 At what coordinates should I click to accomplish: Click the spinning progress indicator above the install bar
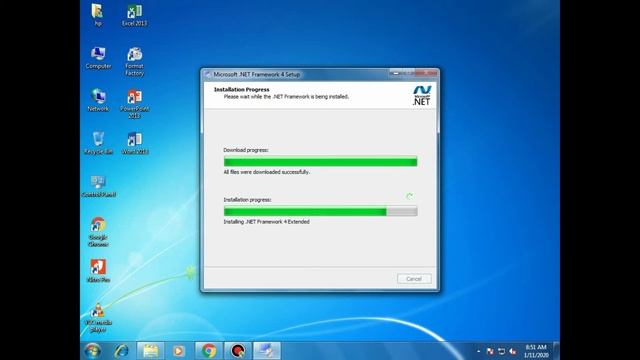[409, 196]
